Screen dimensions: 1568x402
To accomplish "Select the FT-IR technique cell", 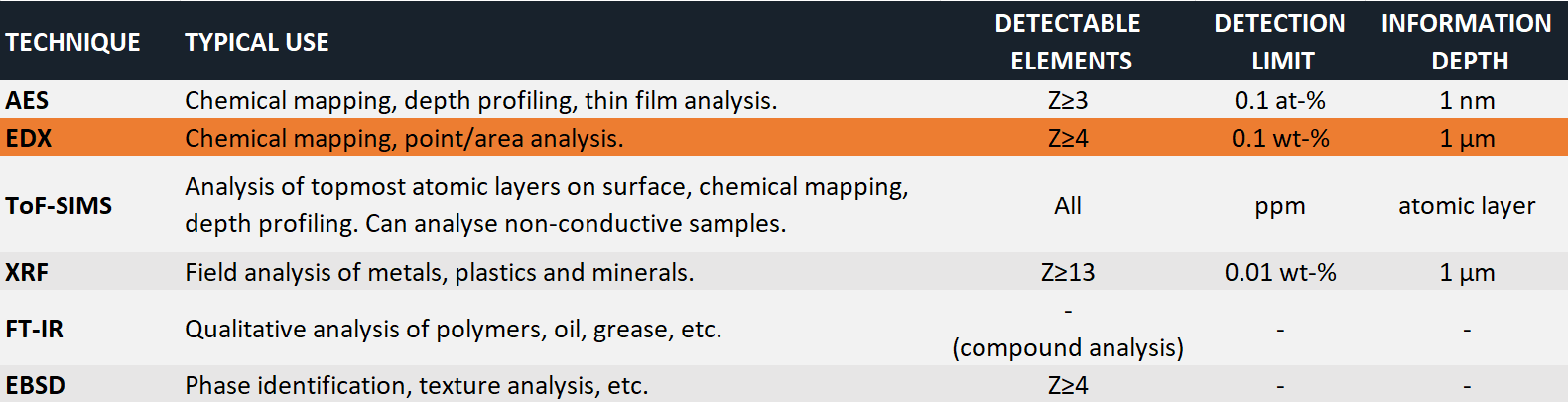I will 35,329.
